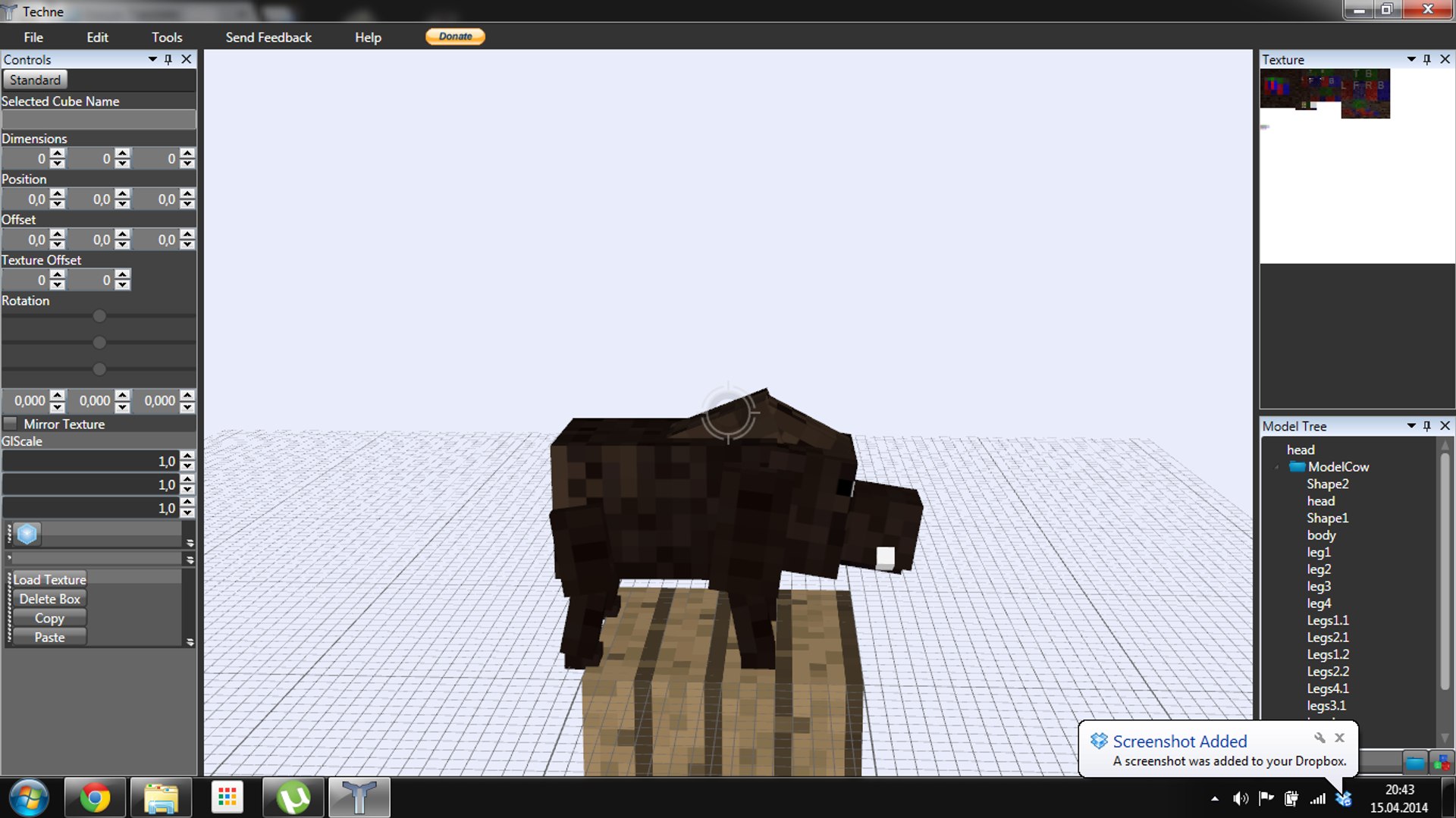Image resolution: width=1456 pixels, height=818 pixels.
Task: Collapse the ModelCow tree node
Action: (x=1277, y=468)
